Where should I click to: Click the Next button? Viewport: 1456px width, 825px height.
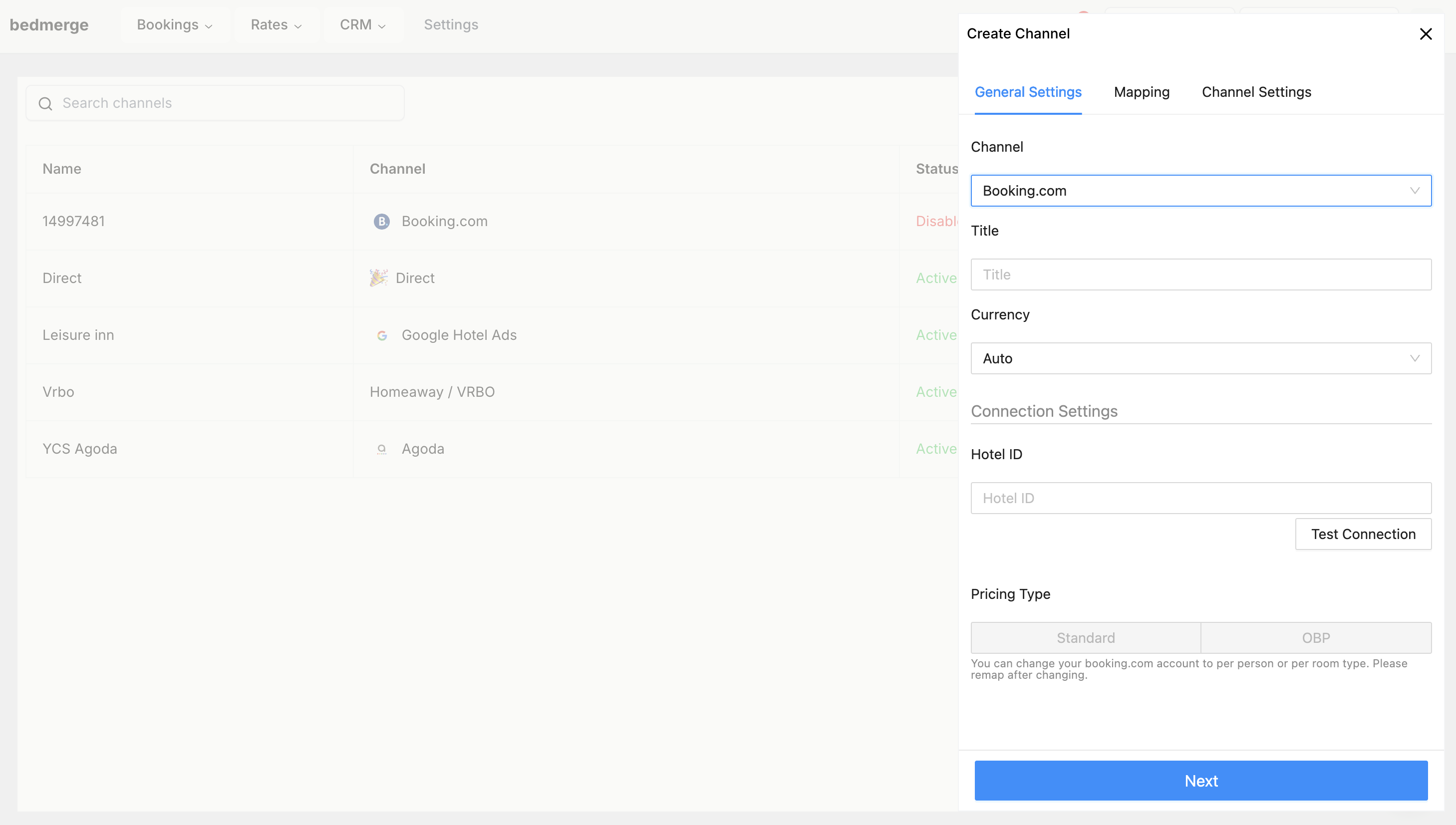tap(1200, 780)
